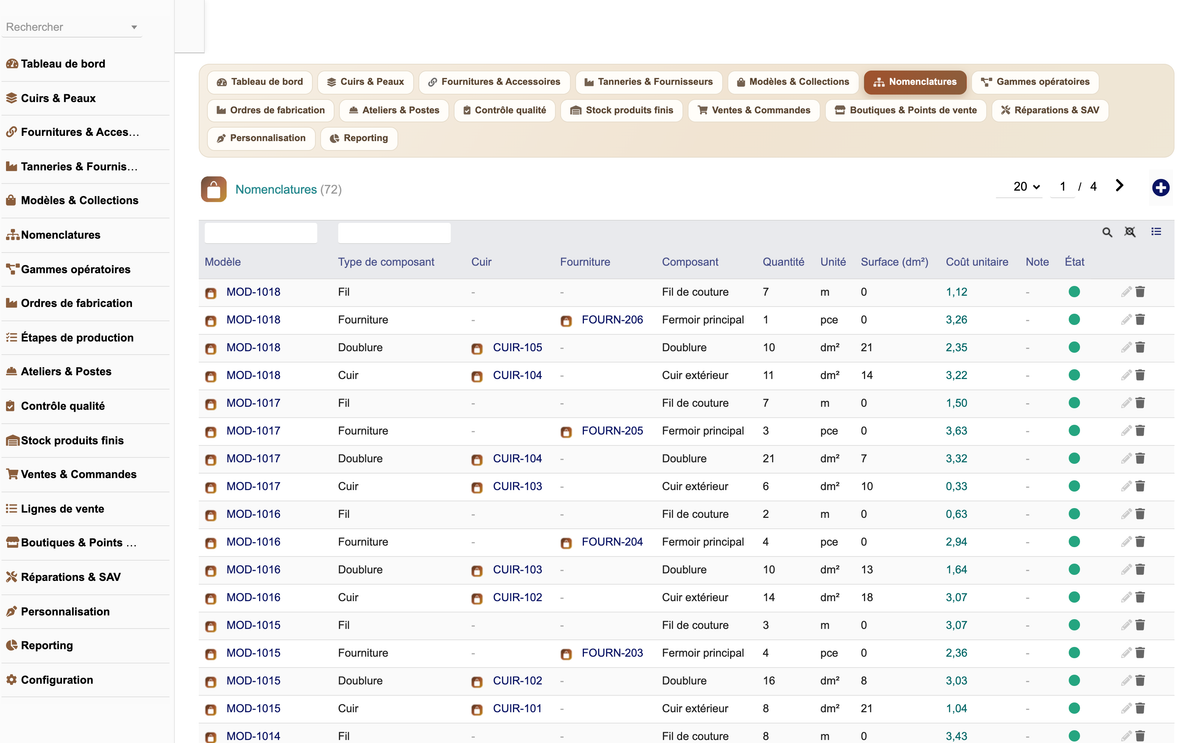This screenshot has width=1200, height=743.
Task: Click the page number field
Action: pyautogui.click(x=1063, y=187)
